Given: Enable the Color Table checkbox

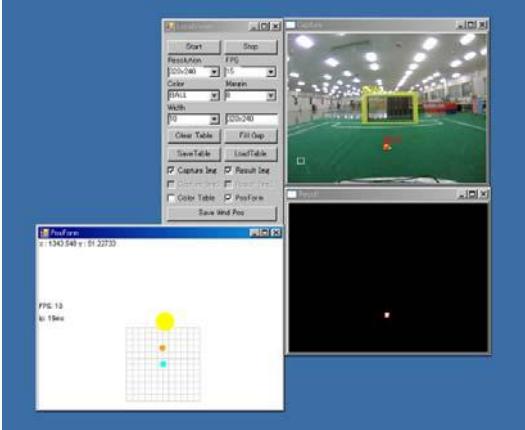Looking at the screenshot, I should click(x=171, y=198).
